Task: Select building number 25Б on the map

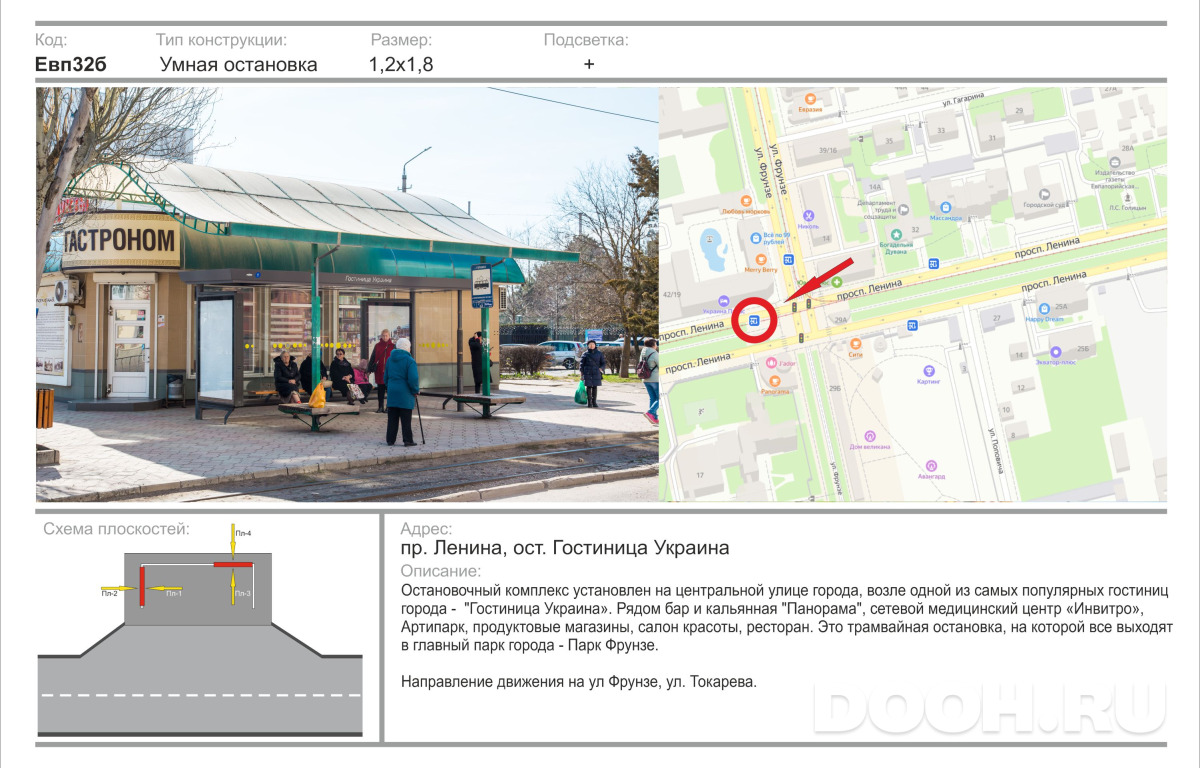Action: point(1082,349)
